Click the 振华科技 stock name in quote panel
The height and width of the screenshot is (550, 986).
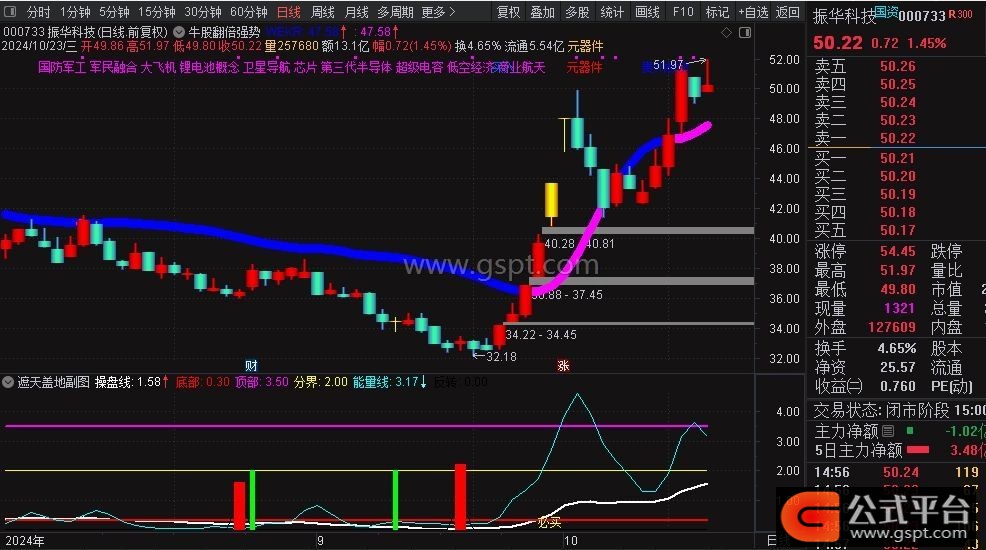coord(843,16)
